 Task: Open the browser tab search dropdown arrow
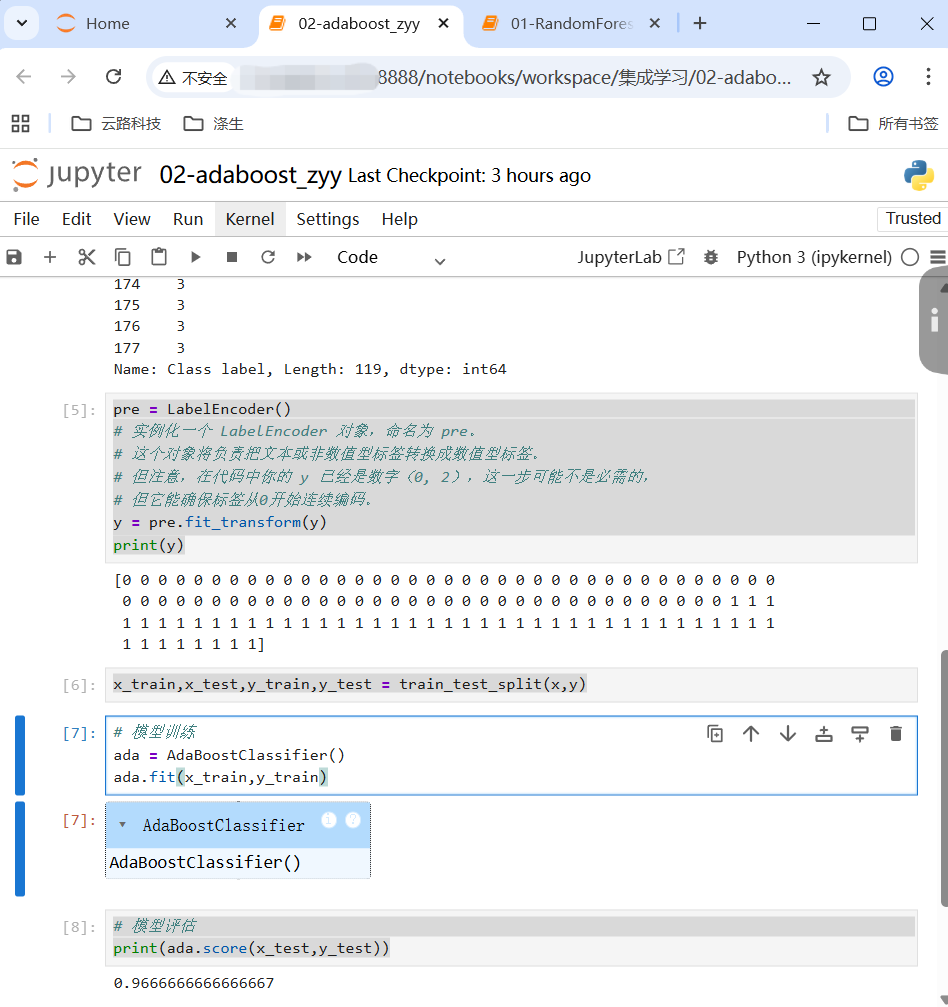click(21, 23)
